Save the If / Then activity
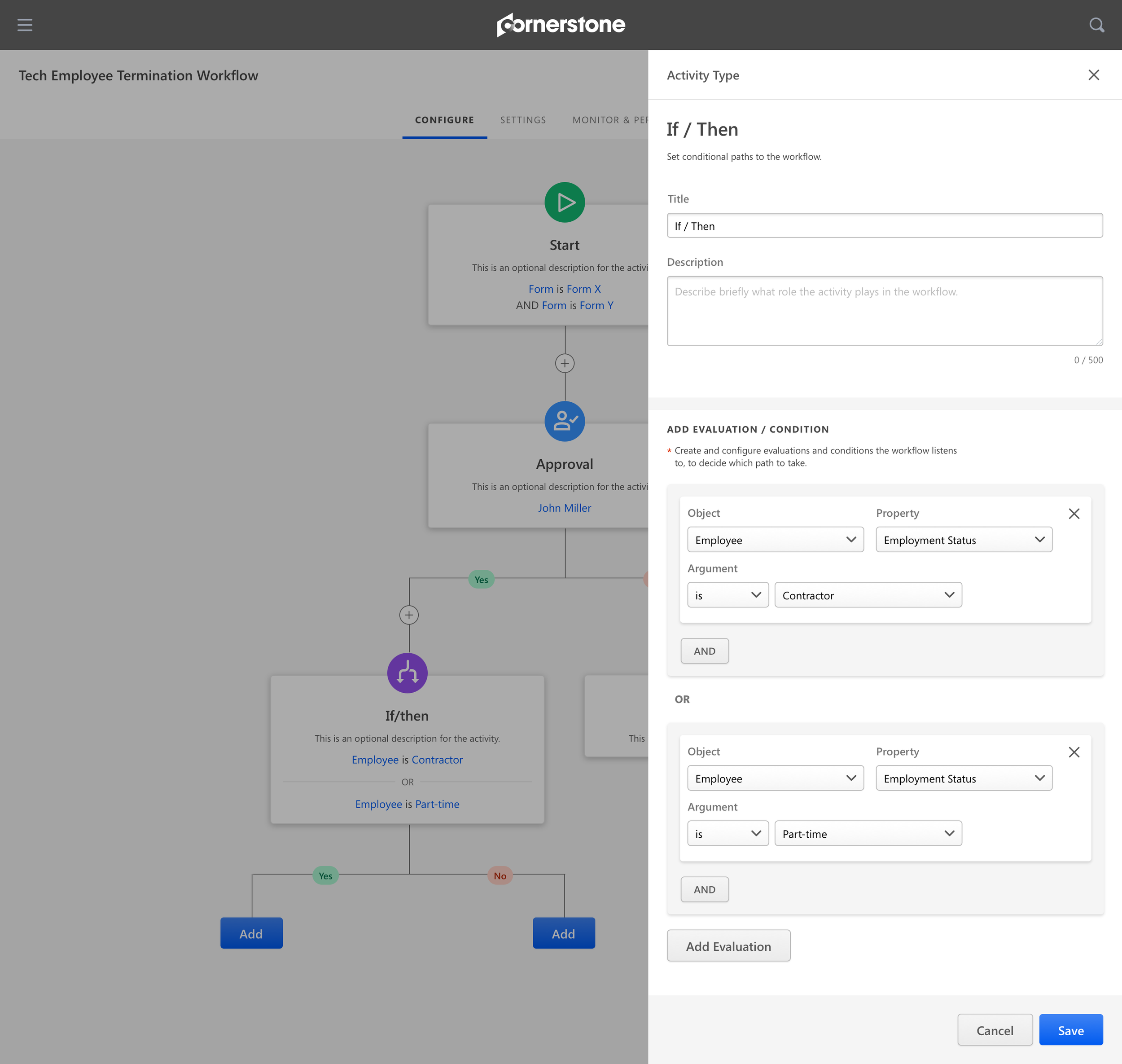1122x1064 pixels. point(1070,1030)
